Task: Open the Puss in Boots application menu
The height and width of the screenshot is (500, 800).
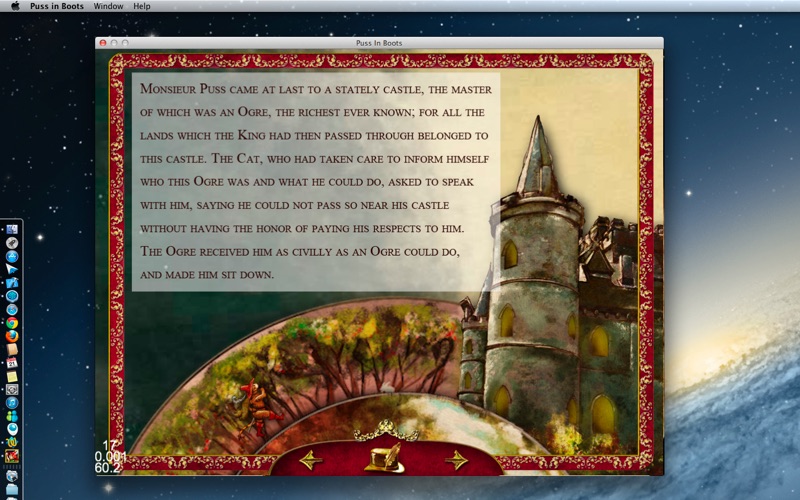Action: click(57, 6)
